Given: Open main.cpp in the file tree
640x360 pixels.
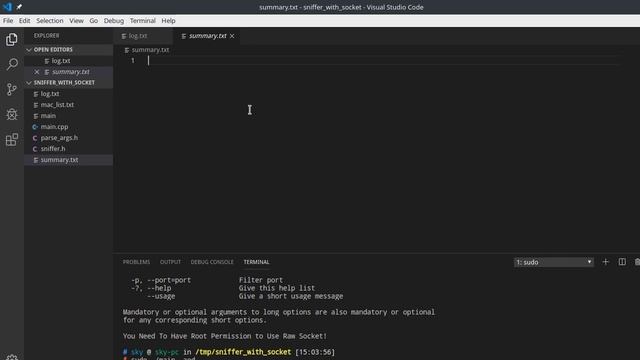Looking at the screenshot, I should coord(69,127).
